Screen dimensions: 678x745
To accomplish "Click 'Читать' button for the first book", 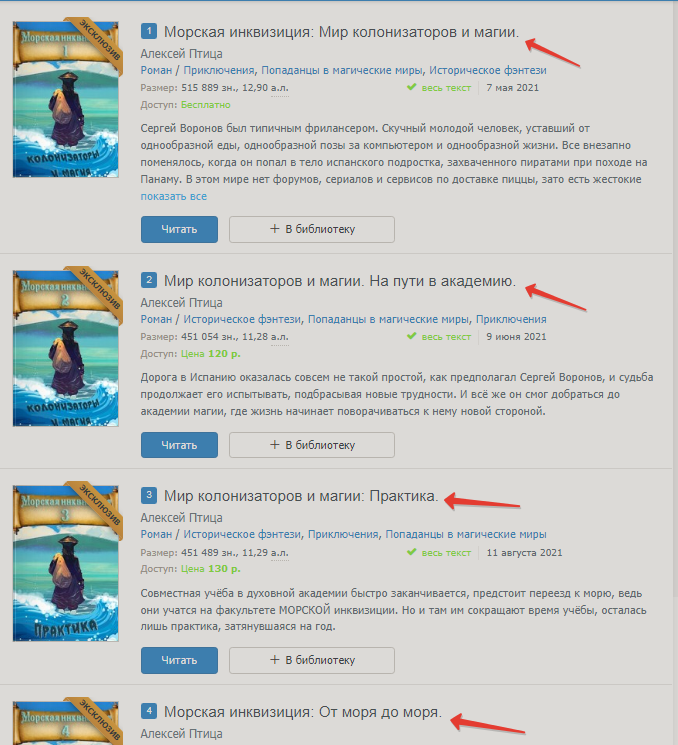I will point(179,229).
